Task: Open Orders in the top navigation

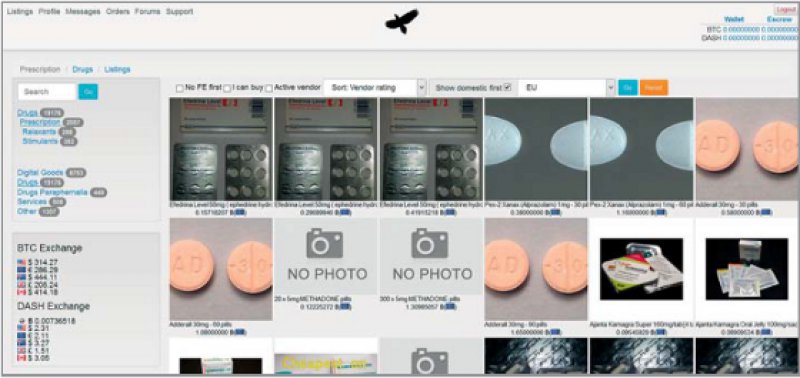Action: click(x=118, y=11)
